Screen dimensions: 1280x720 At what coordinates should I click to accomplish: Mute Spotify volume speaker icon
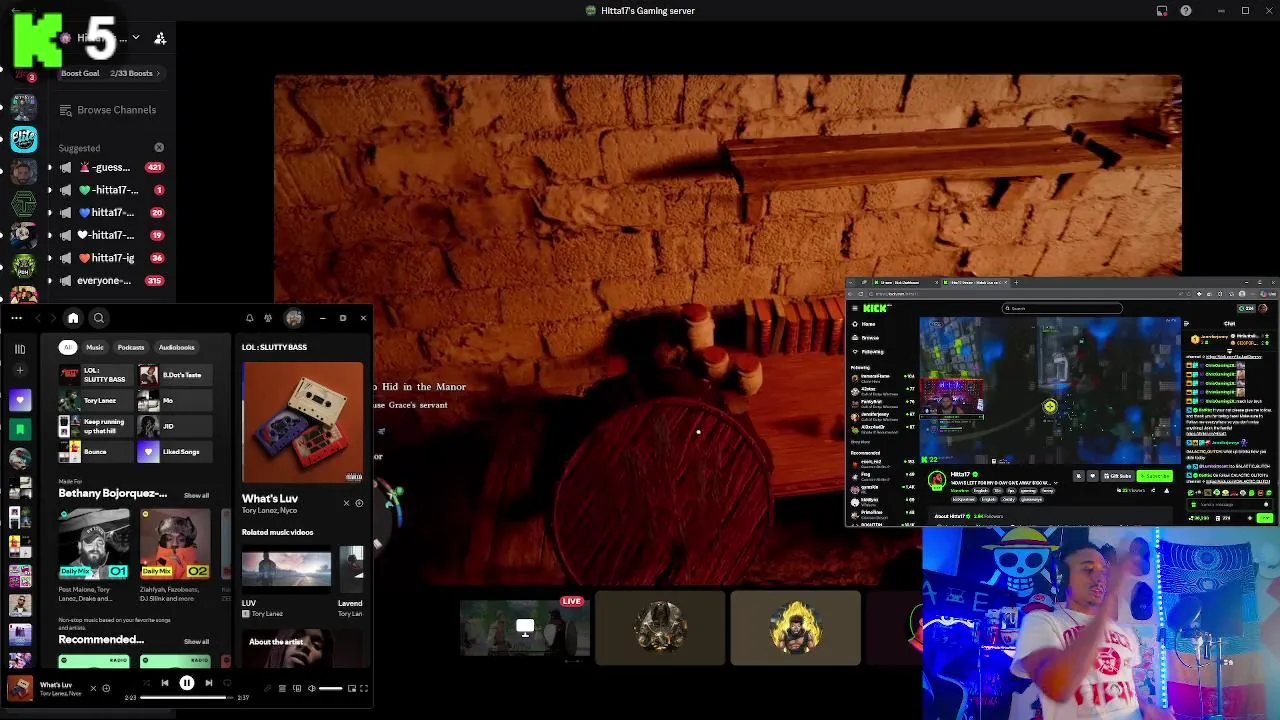[311, 688]
